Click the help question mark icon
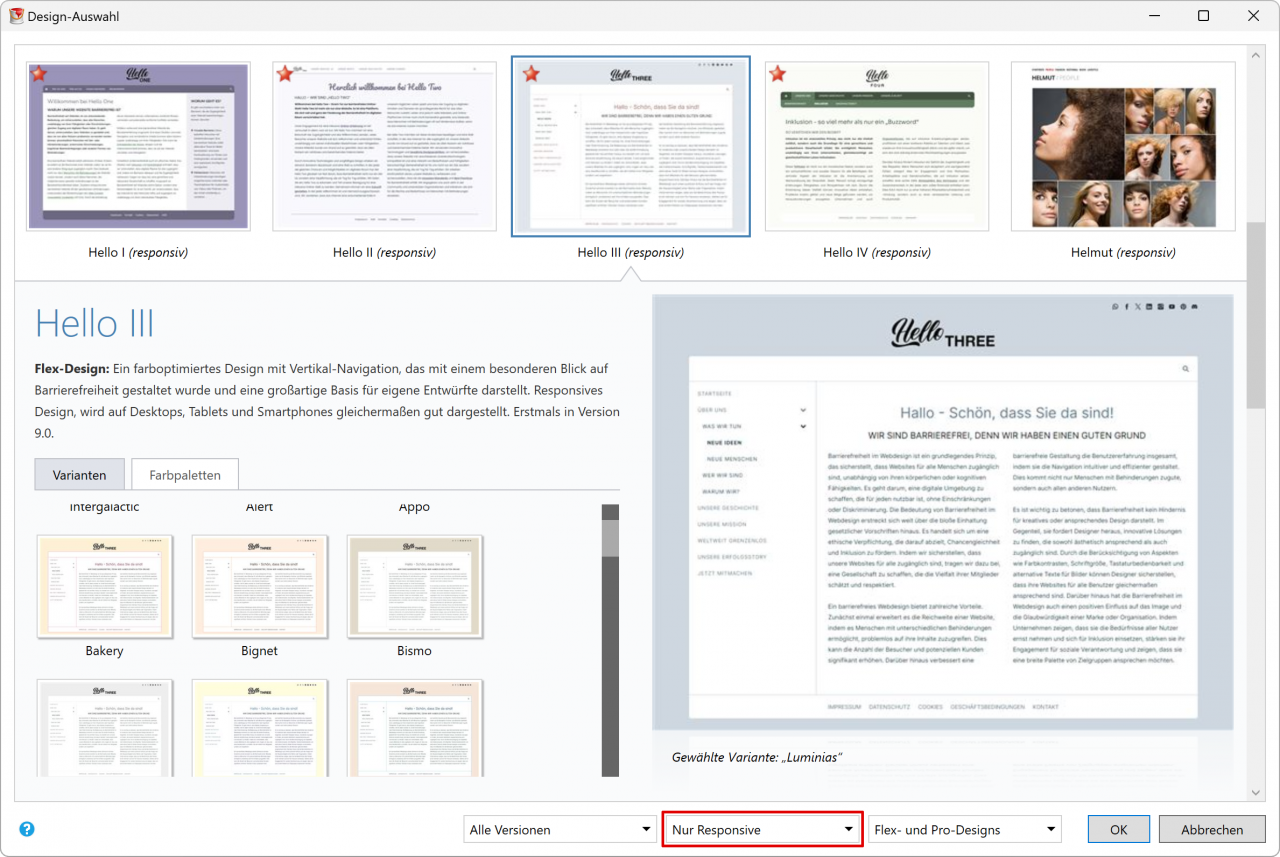This screenshot has width=1280, height=857. click(27, 829)
